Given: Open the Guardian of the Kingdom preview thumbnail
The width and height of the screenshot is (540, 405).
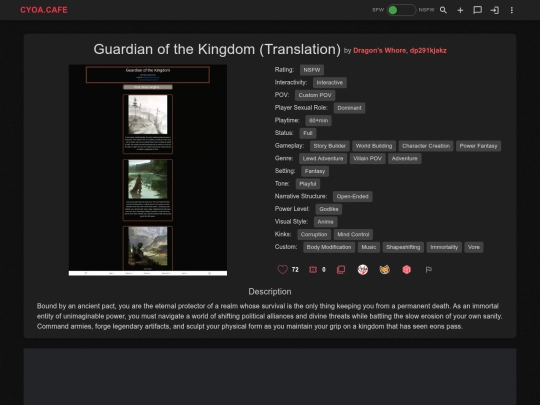Looking at the screenshot, I should click(148, 170).
